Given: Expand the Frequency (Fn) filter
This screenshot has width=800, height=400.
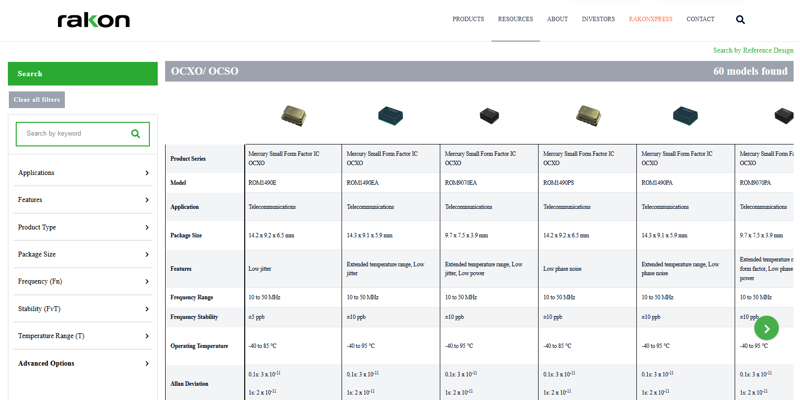Looking at the screenshot, I should point(83,282).
